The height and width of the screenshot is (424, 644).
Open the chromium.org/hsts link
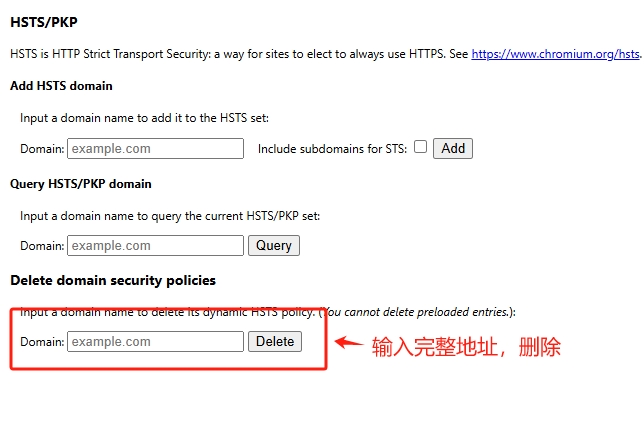coord(555,54)
